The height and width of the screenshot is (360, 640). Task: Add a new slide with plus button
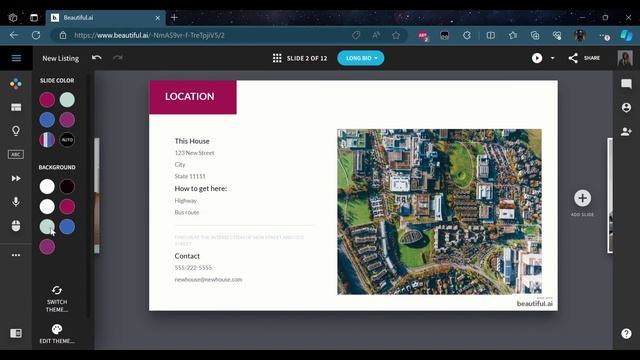pyautogui.click(x=582, y=198)
